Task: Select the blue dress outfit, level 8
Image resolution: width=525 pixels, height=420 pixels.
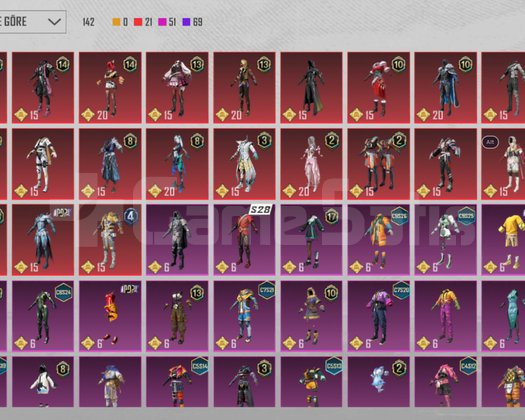Action: pos(110,164)
